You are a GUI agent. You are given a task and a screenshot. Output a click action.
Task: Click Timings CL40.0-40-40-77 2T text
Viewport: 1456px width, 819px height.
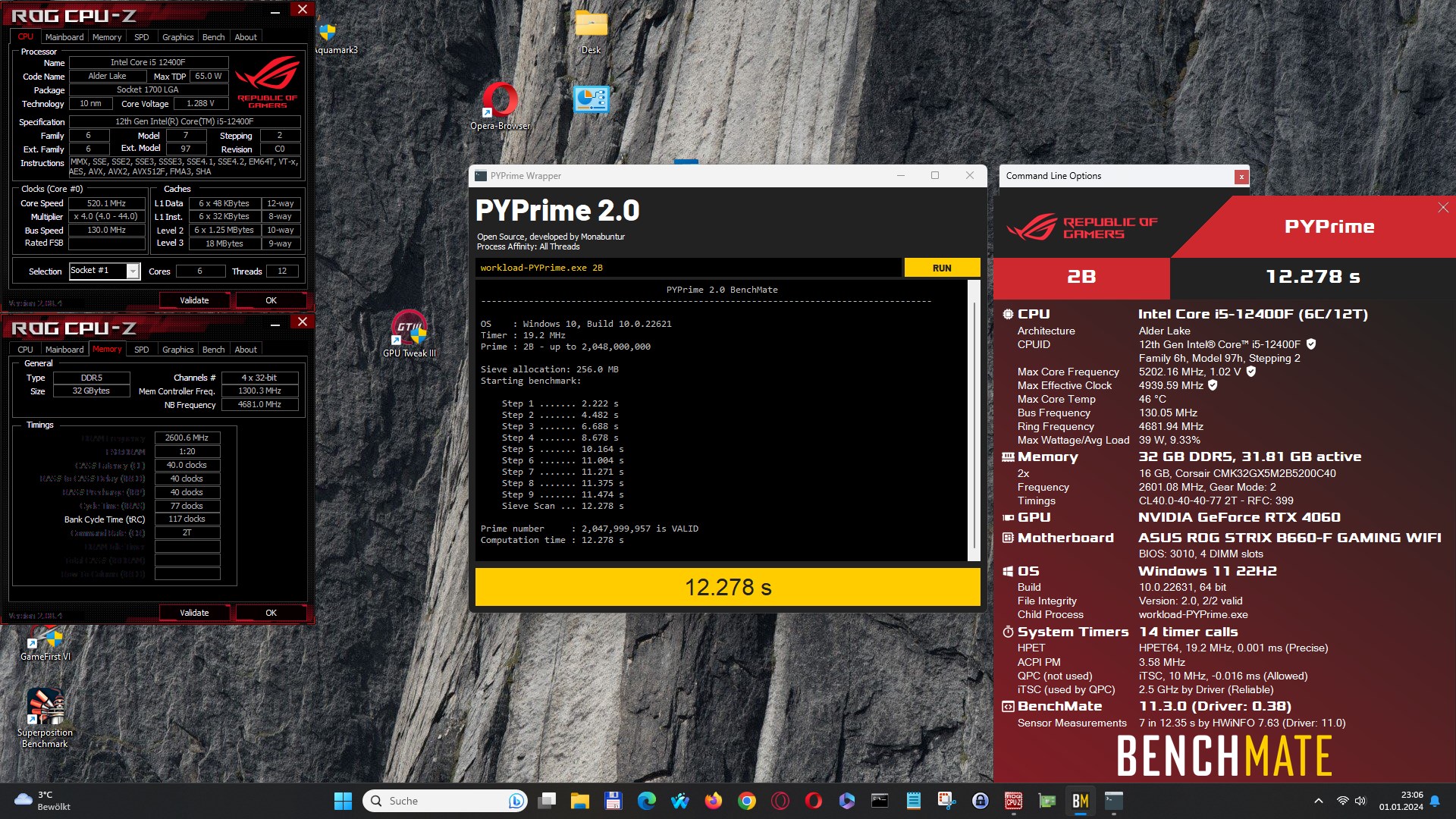[1216, 500]
